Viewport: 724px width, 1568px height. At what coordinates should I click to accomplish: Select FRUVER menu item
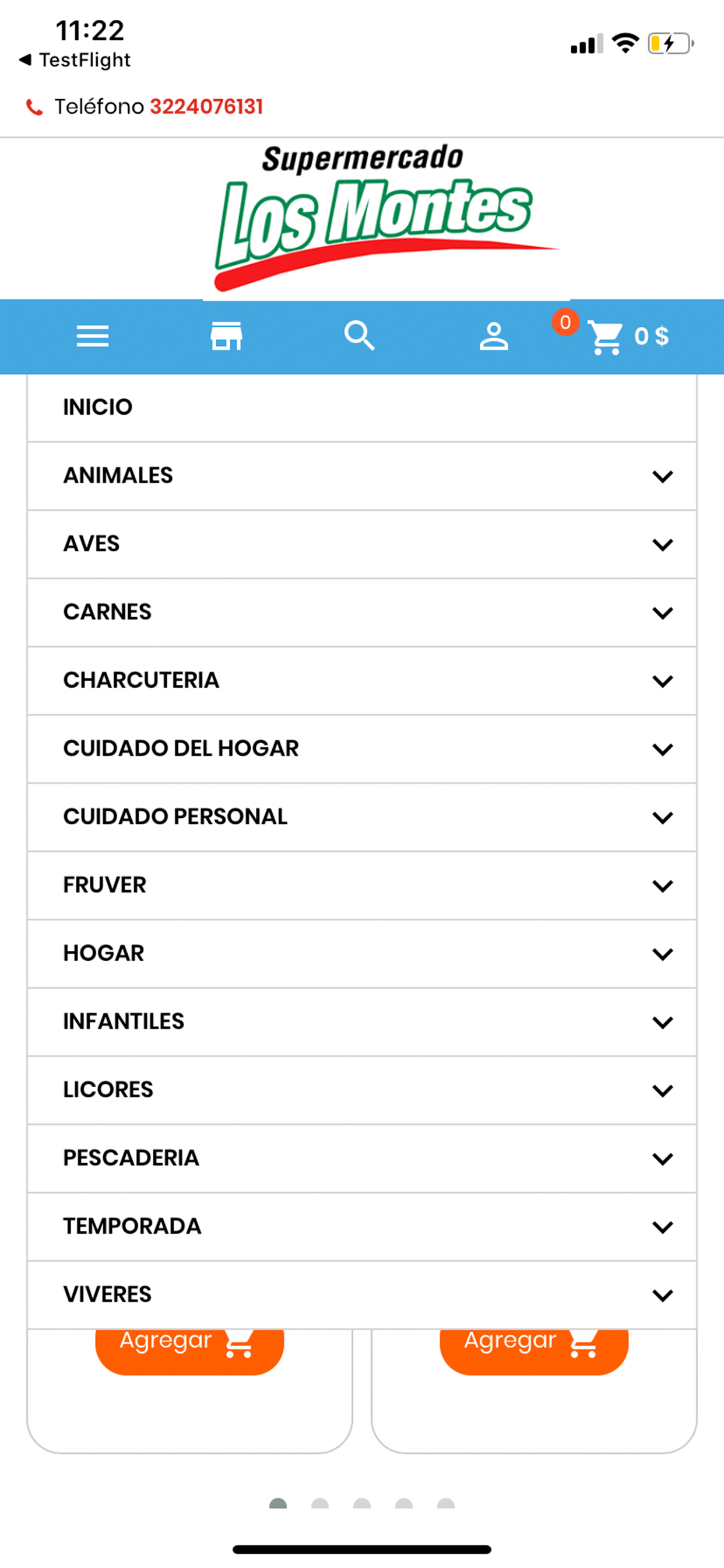(x=362, y=885)
